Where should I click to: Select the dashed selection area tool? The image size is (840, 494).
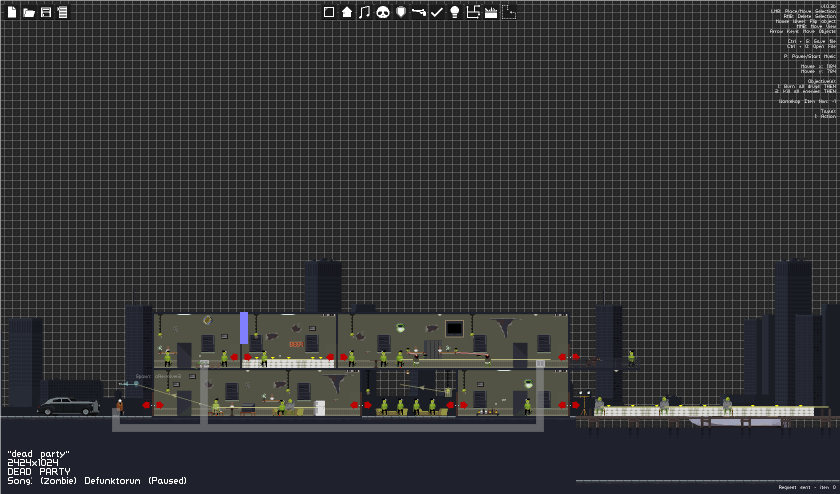coord(509,12)
